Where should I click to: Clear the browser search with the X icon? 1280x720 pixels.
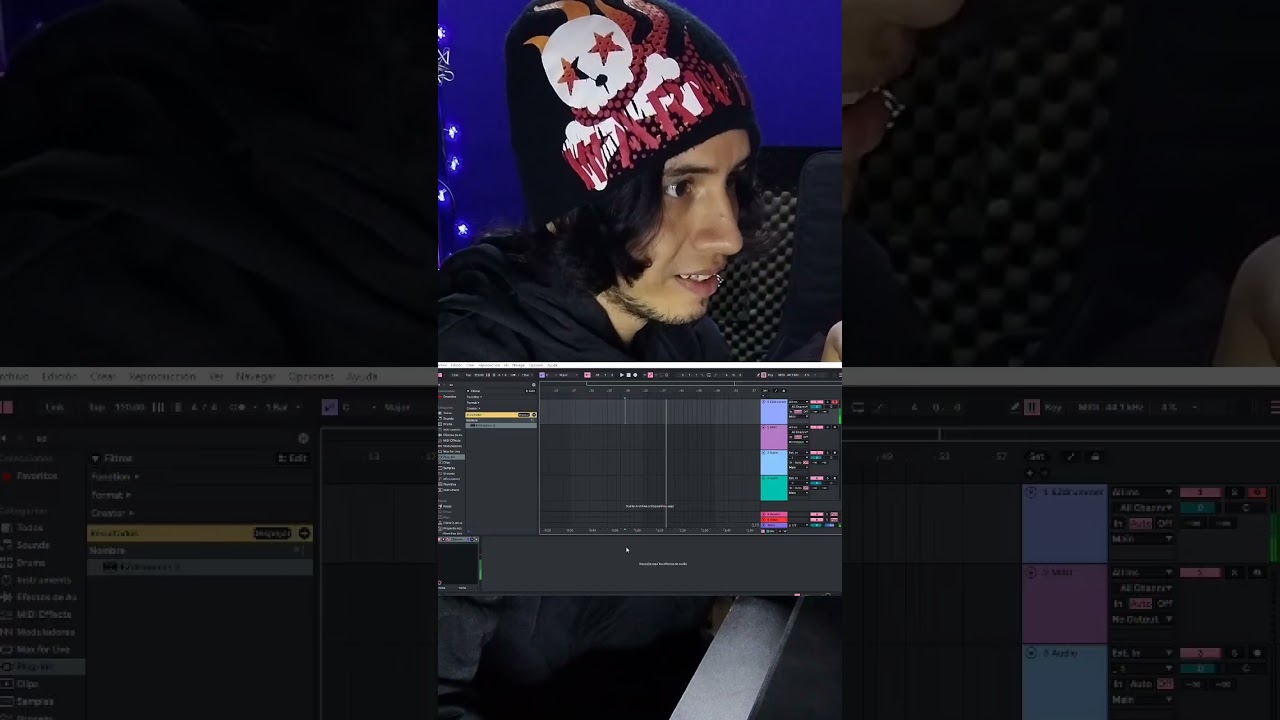534,385
